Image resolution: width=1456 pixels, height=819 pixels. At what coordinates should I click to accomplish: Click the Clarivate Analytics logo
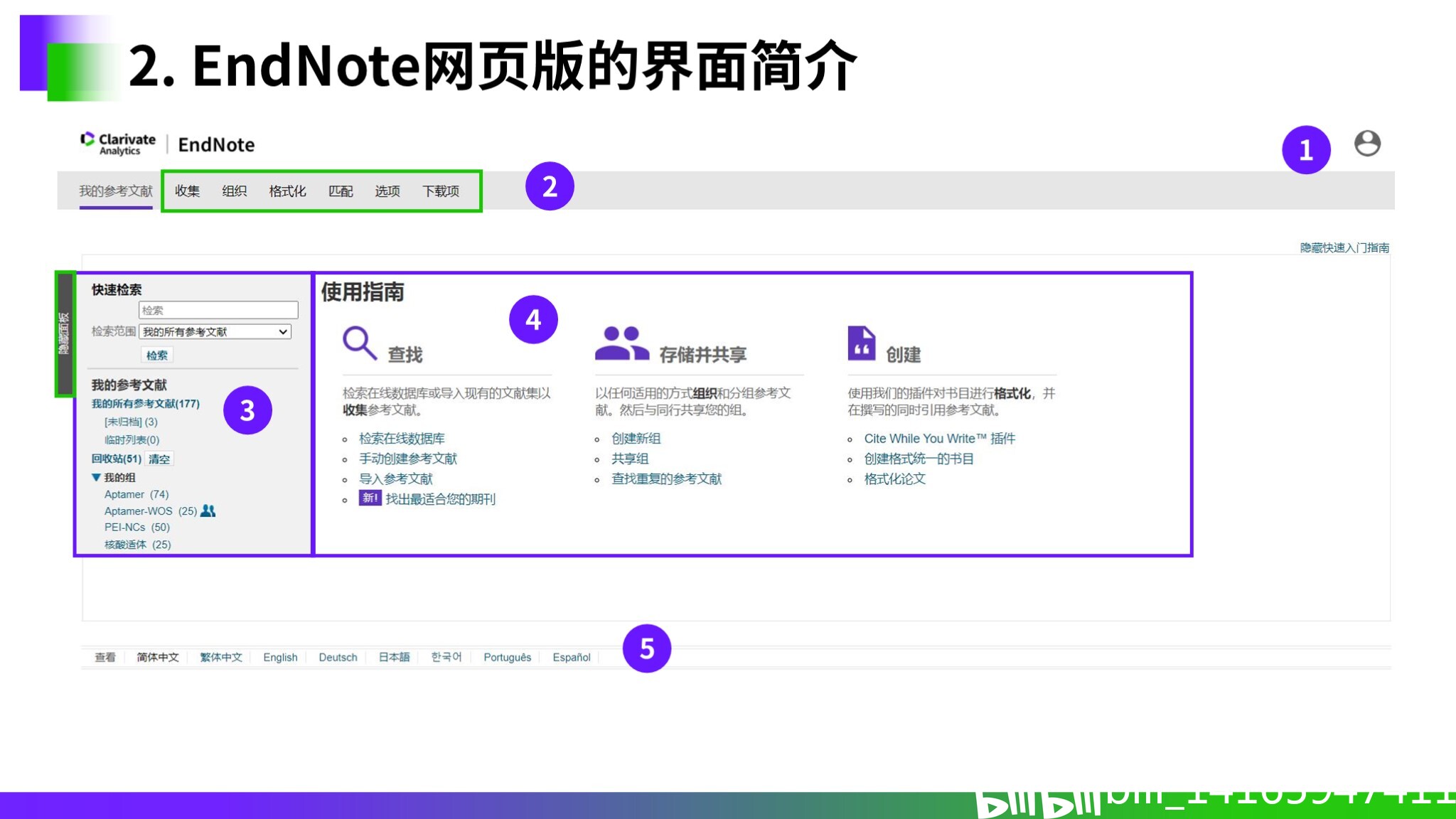[118, 141]
